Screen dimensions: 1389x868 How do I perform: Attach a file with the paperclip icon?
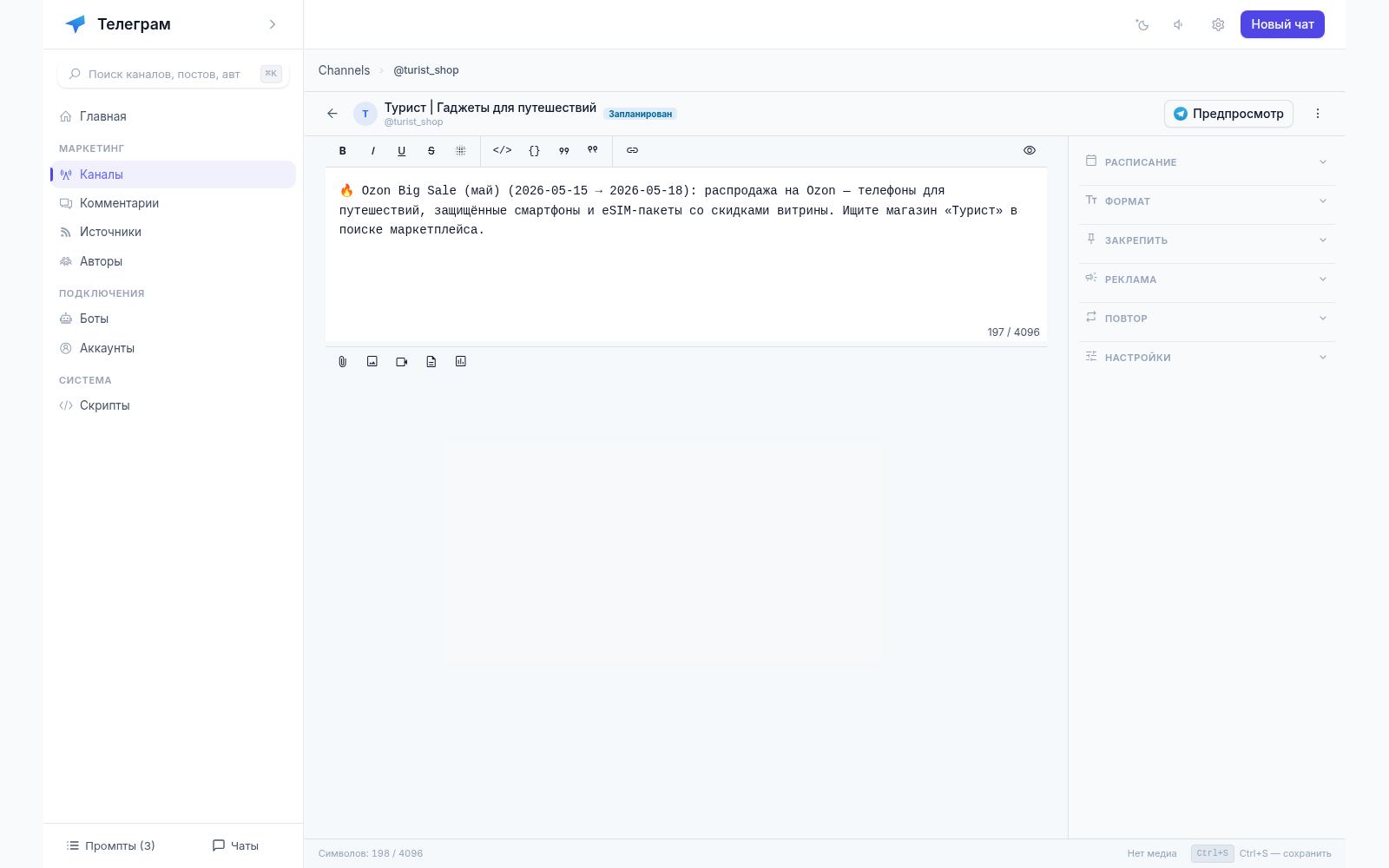coord(343,362)
